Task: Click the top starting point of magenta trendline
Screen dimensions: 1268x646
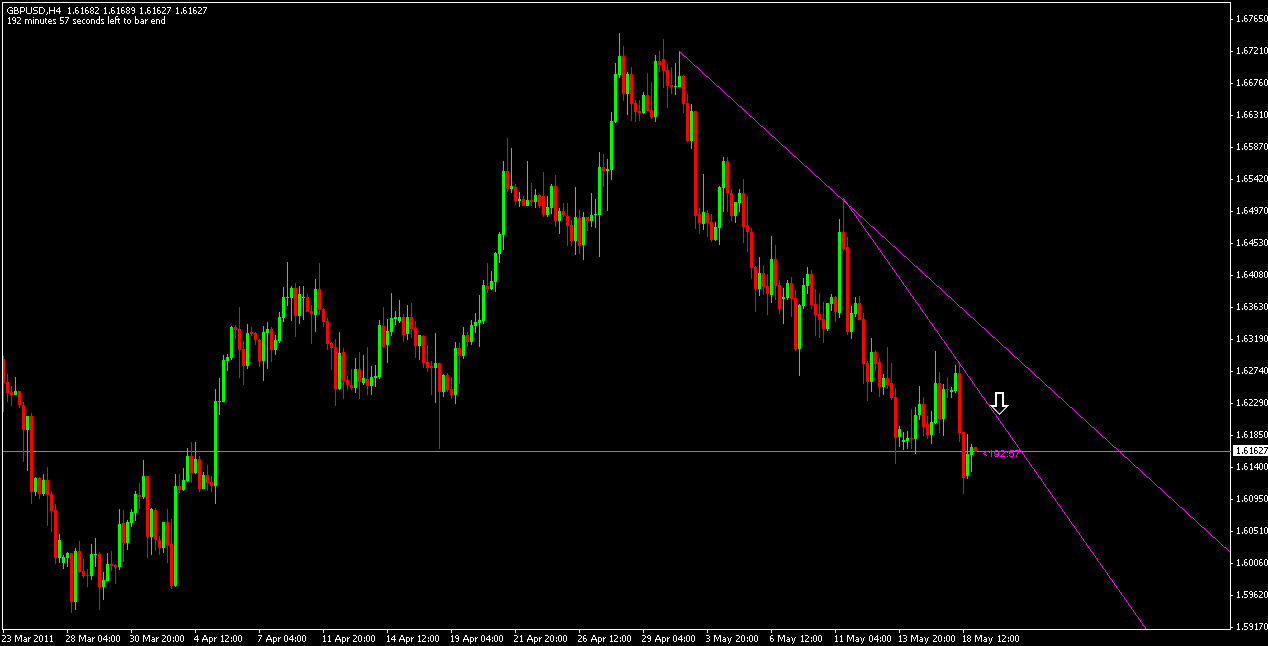Action: coord(679,51)
